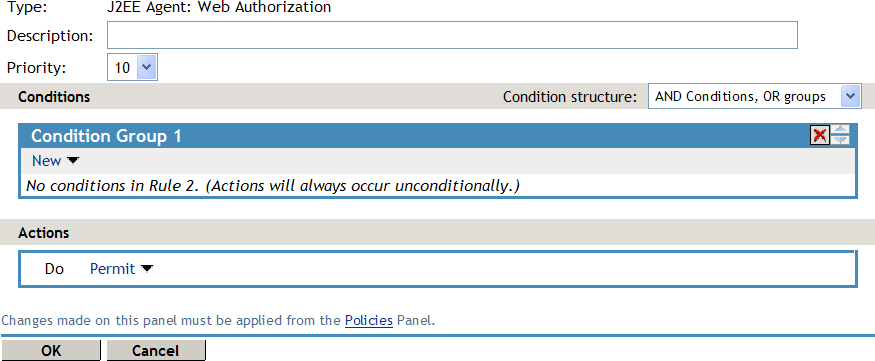Focus the Description text field

pyautogui.click(x=452, y=35)
